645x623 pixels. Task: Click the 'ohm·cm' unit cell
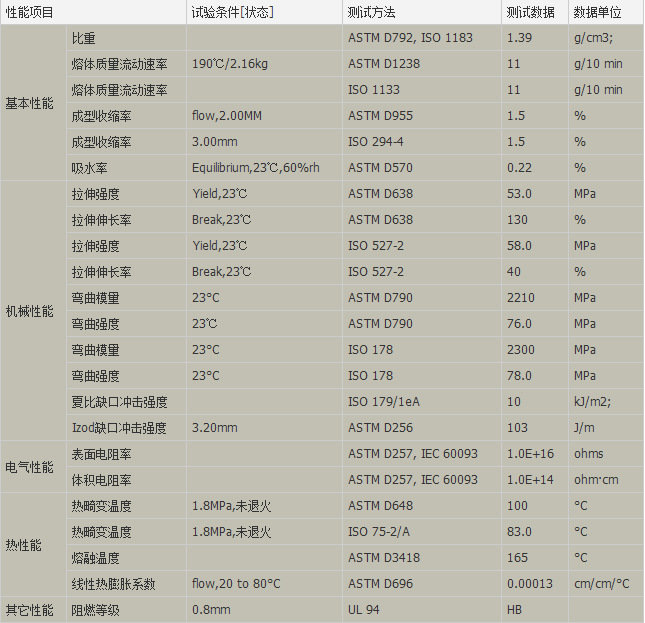point(606,479)
